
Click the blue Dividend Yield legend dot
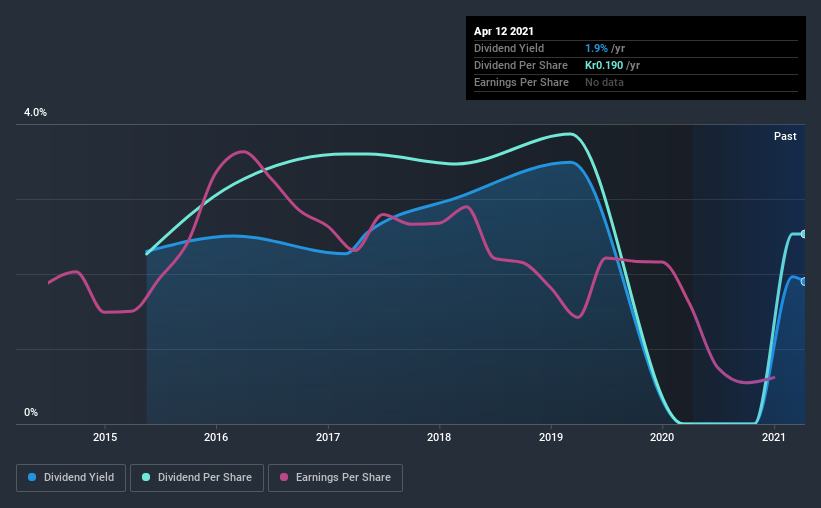tap(32, 477)
